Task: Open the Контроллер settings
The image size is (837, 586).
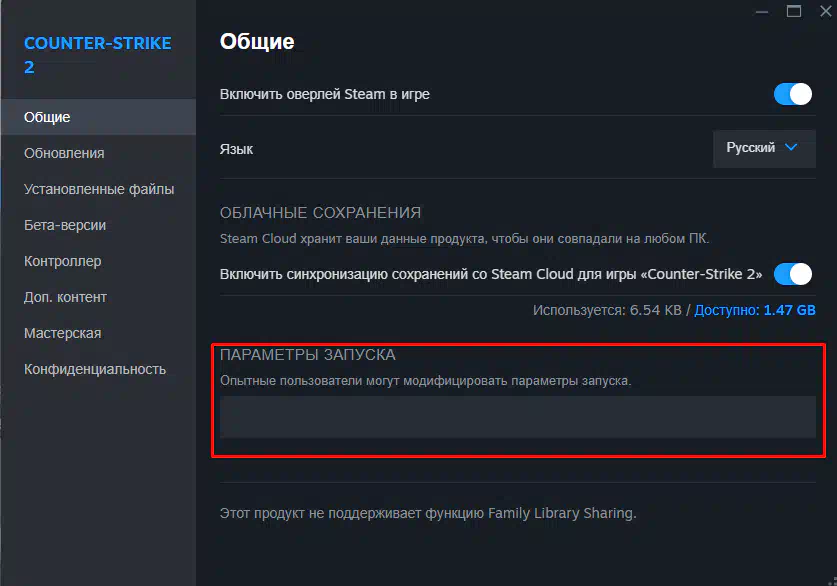Action: [99, 261]
